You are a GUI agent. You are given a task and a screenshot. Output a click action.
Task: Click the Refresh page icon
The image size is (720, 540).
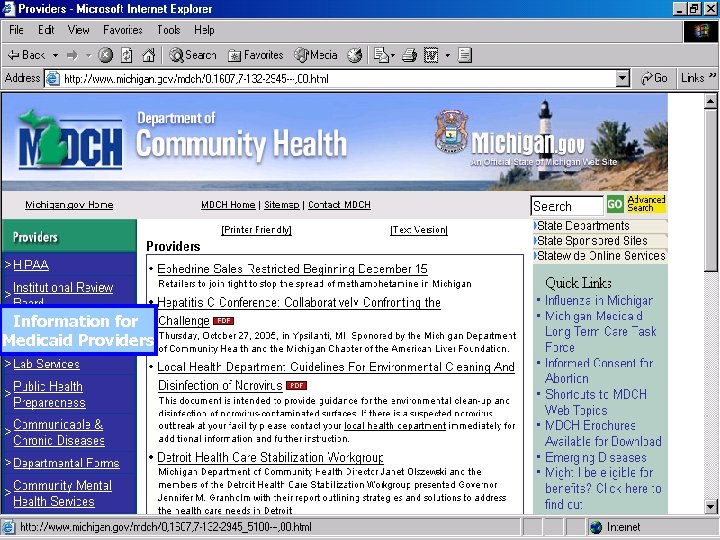(x=127, y=56)
